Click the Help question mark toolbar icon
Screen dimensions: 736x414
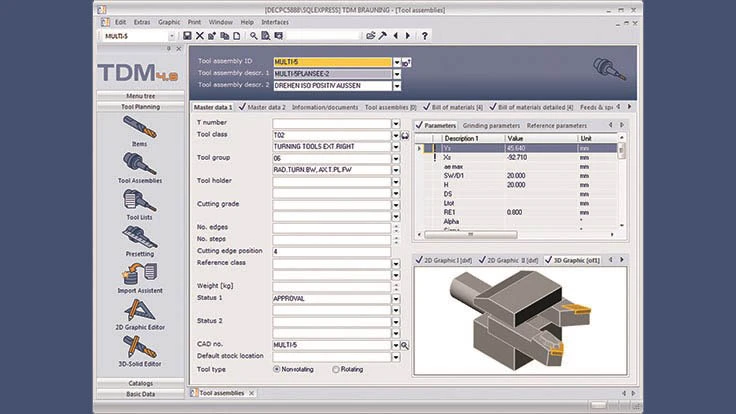click(424, 35)
